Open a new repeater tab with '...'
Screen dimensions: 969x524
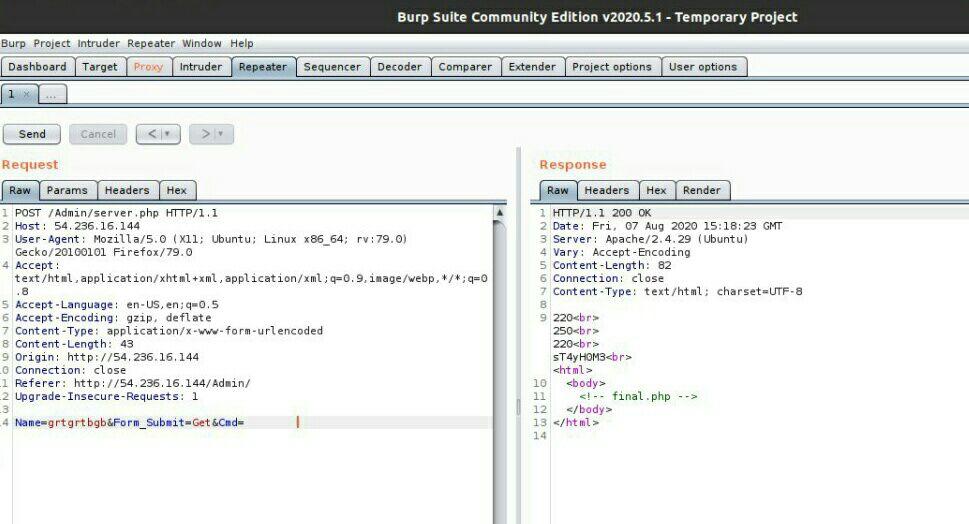[52, 94]
